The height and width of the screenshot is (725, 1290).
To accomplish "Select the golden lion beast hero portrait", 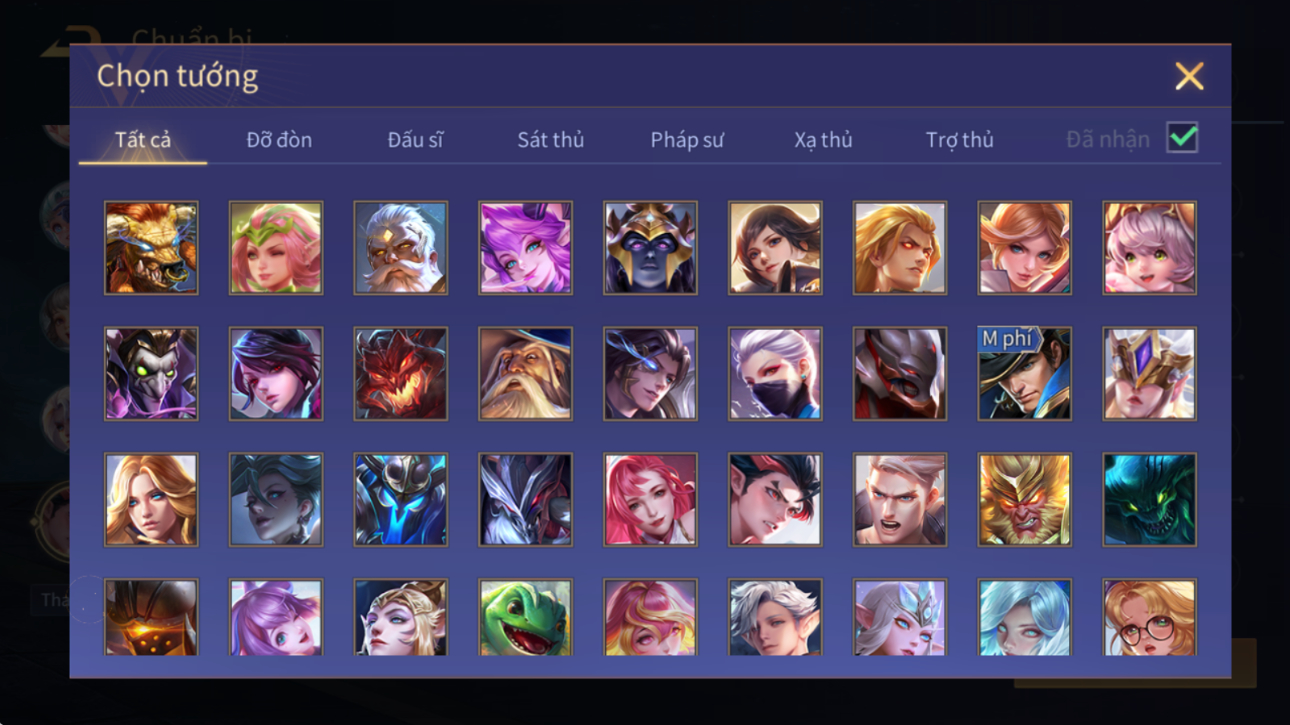I will tap(151, 248).
